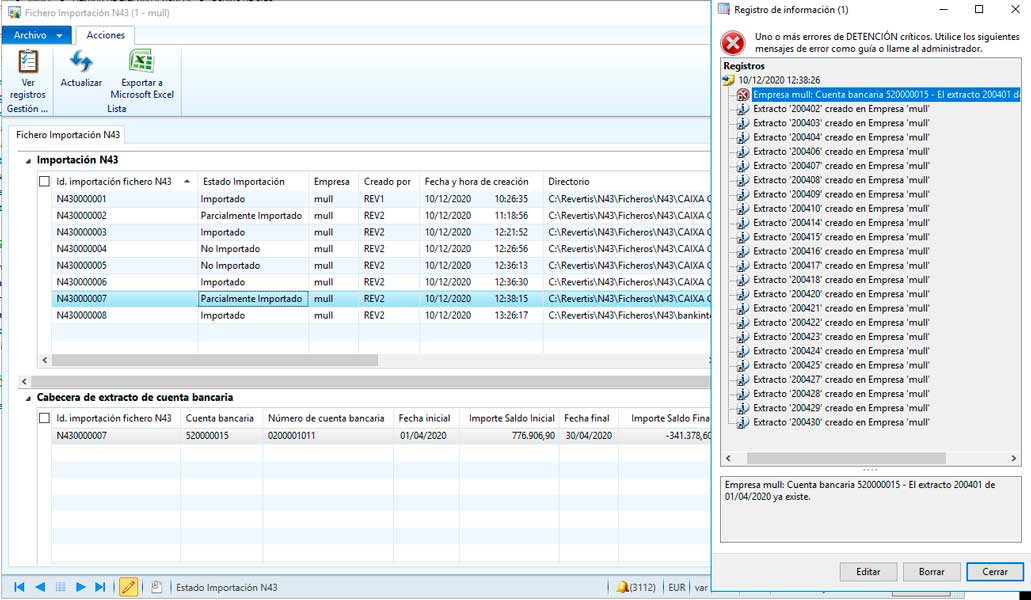Click the Borrar button in log dialog
1031x600 pixels.
pos(931,572)
